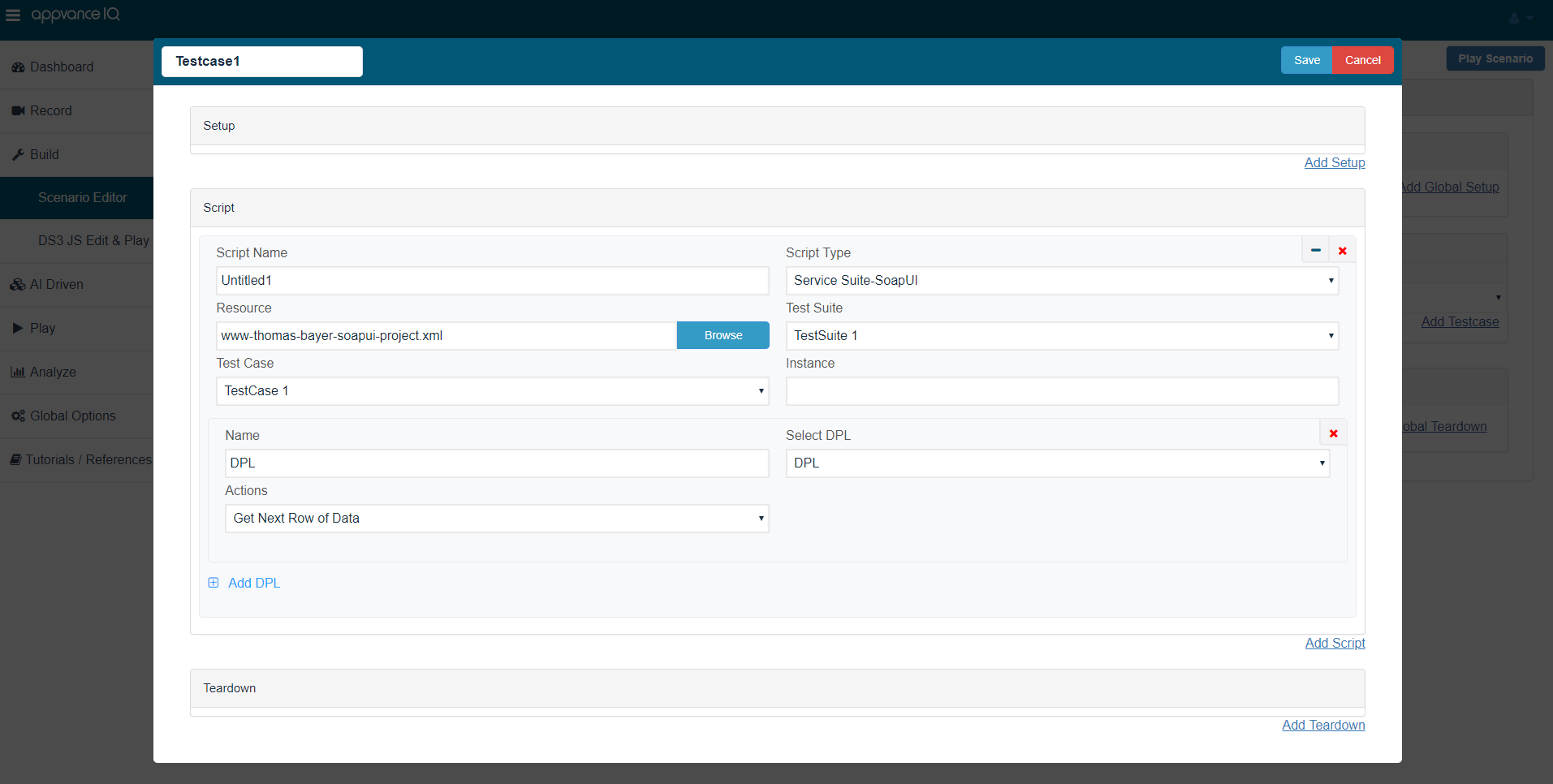Collapse the script block with minus icon
Image resolution: width=1553 pixels, height=784 pixels.
[1315, 250]
